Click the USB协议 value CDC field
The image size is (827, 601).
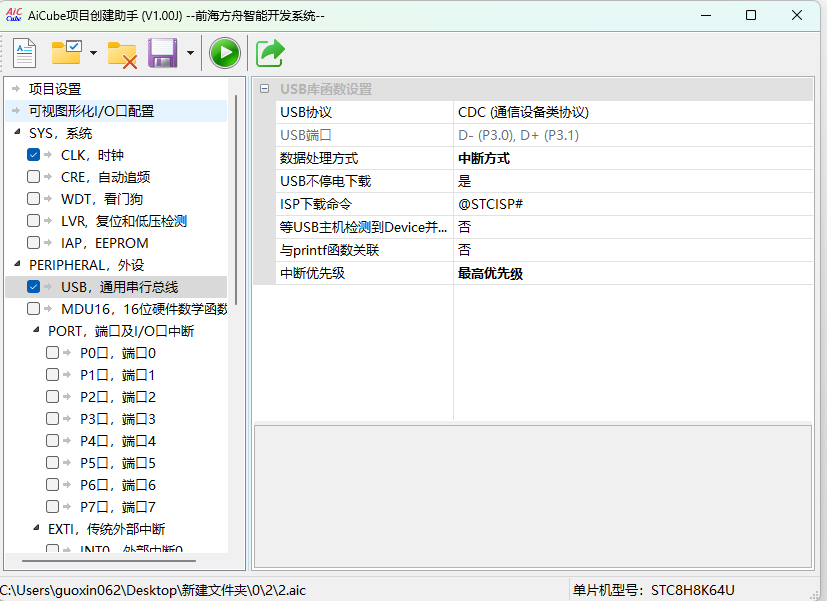pyautogui.click(x=632, y=112)
